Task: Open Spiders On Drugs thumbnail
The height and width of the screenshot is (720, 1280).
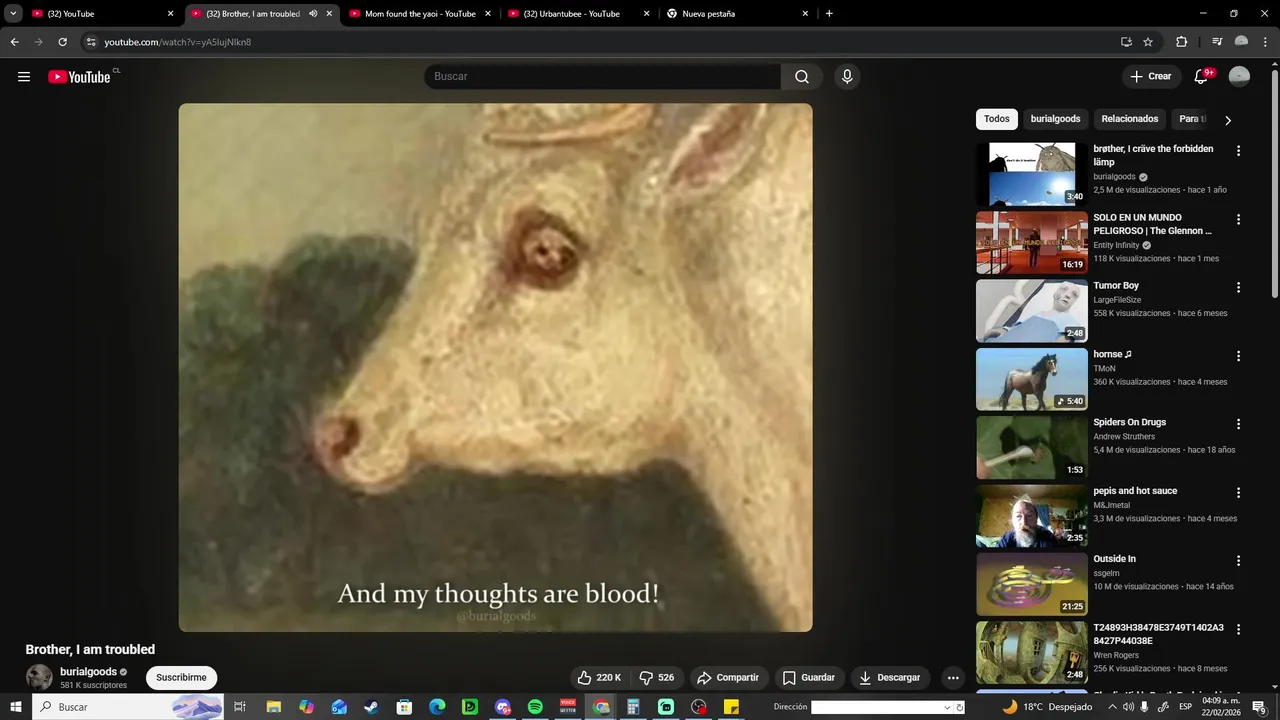Action: pyautogui.click(x=1031, y=448)
